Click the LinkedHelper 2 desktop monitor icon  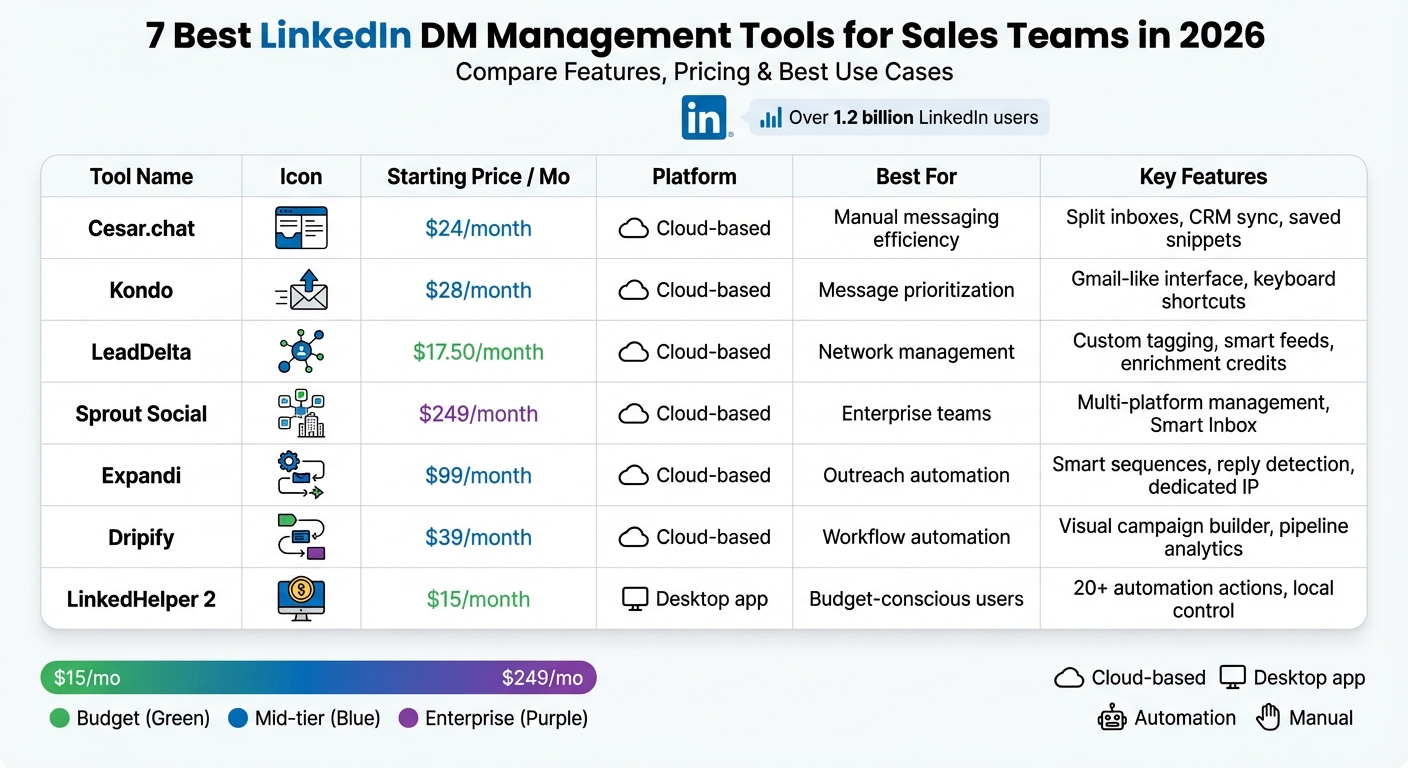301,598
